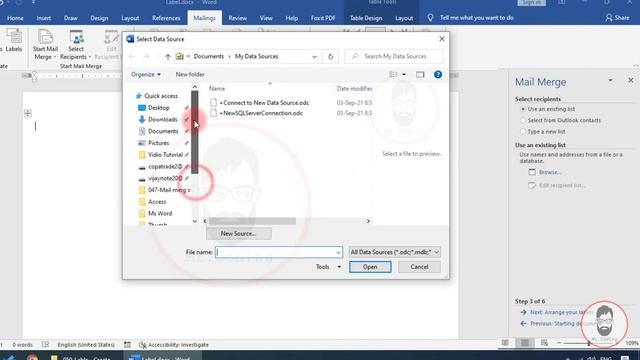This screenshot has height=360, width=640.
Task: Click the Search My Data Sources box
Action: pyautogui.click(x=394, y=57)
